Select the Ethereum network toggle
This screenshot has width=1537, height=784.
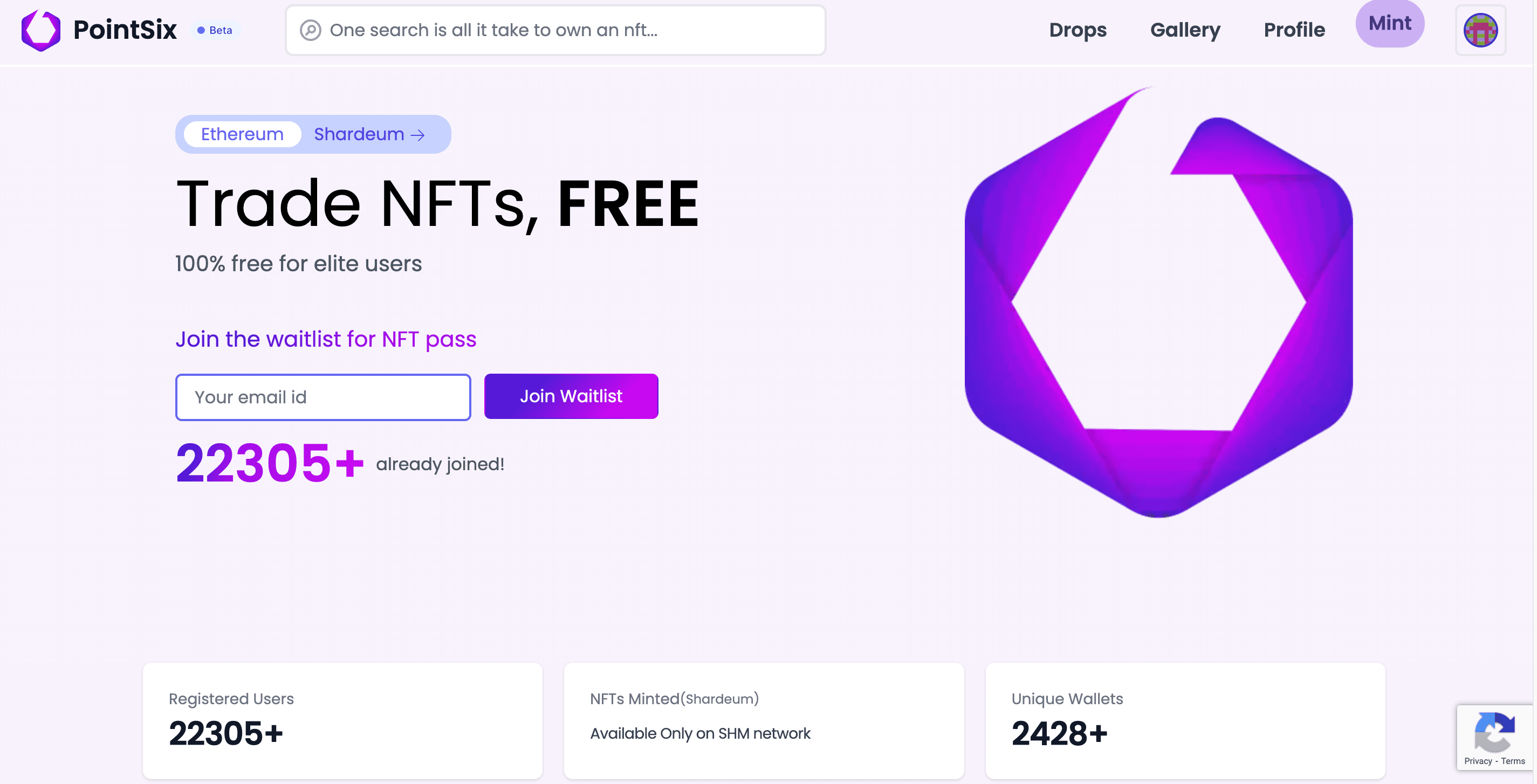click(242, 134)
